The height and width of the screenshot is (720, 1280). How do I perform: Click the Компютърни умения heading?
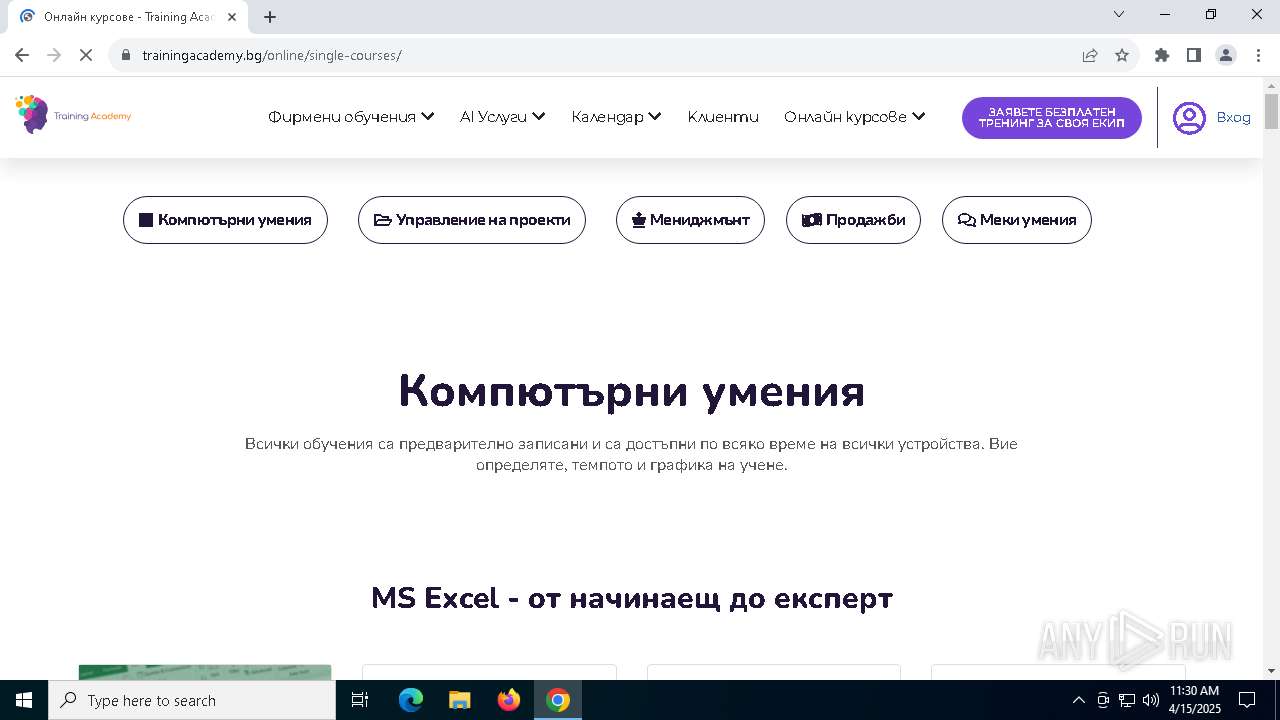pyautogui.click(x=631, y=391)
